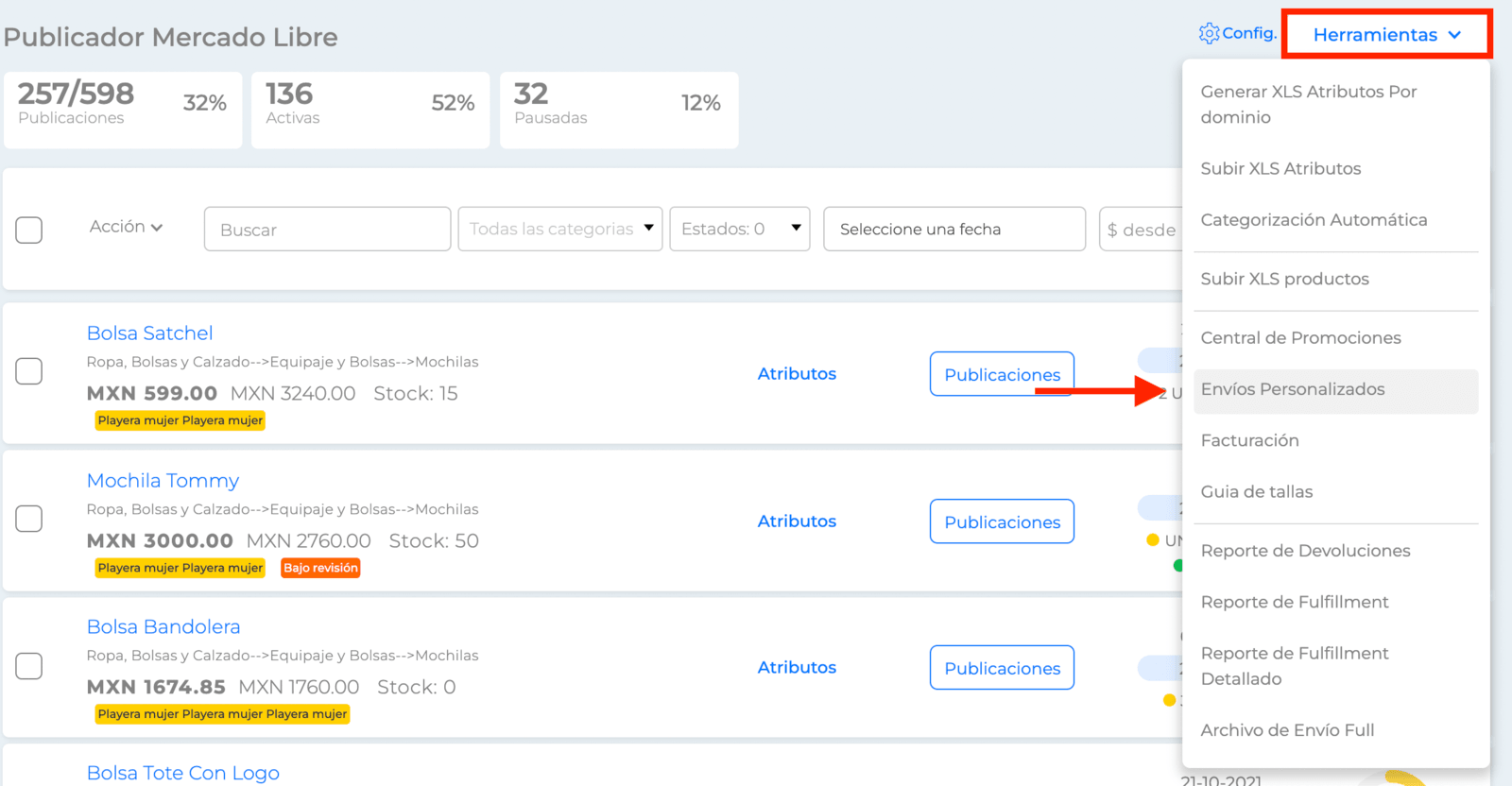Screen dimensions: 1512x786
Task: Open the Mochila Tommy product link
Action: (163, 481)
